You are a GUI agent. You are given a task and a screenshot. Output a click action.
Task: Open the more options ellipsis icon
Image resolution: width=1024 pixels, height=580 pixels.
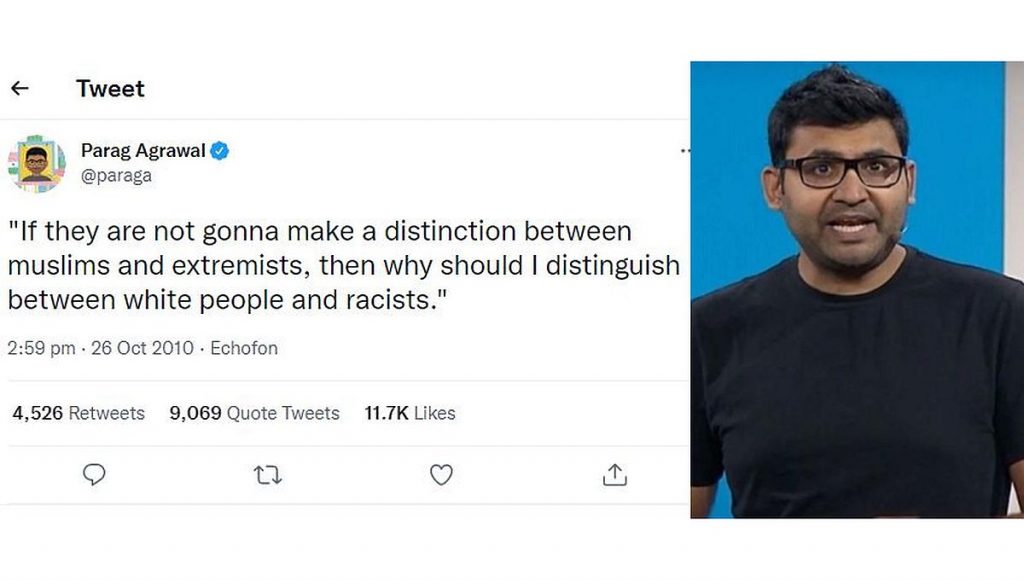pyautogui.click(x=685, y=150)
